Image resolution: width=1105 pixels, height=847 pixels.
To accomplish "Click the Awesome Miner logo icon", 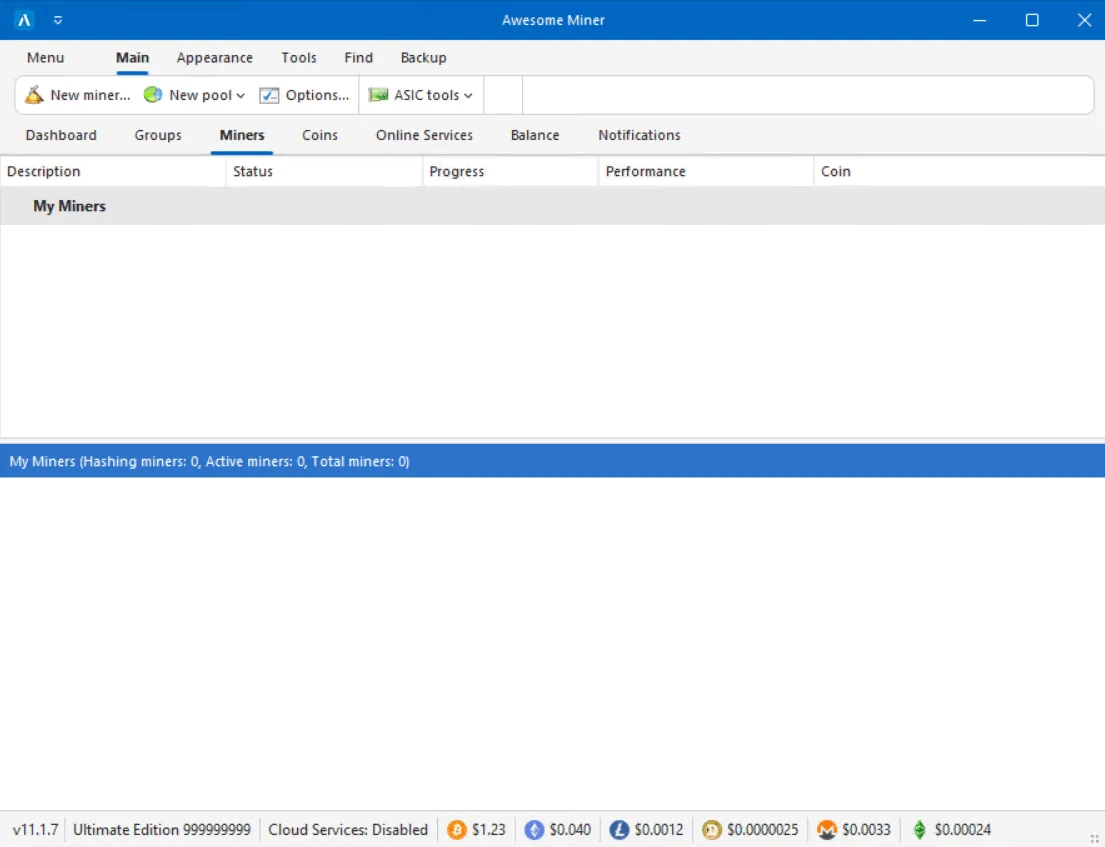I will tap(24, 20).
